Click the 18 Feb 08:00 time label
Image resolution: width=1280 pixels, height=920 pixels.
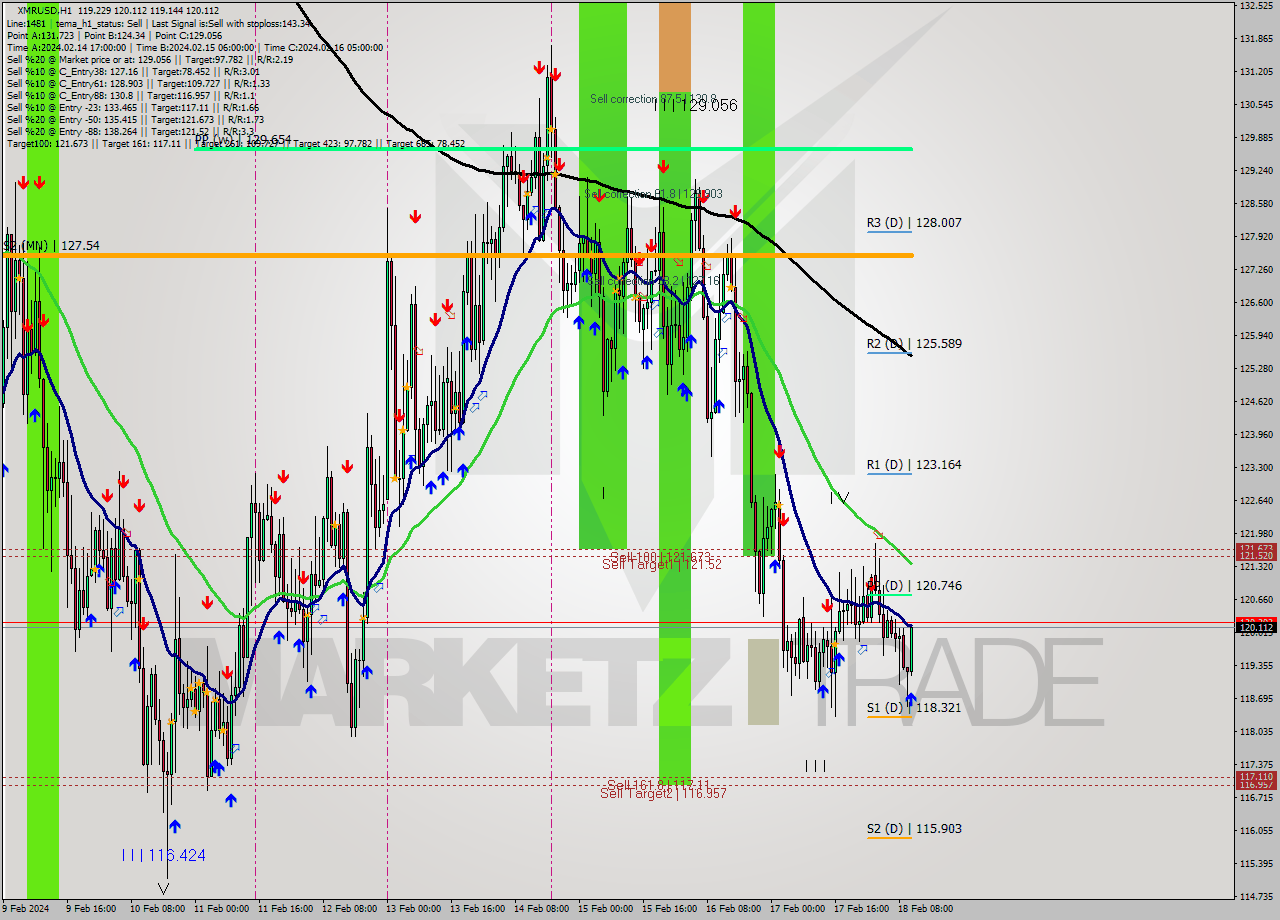[926, 909]
